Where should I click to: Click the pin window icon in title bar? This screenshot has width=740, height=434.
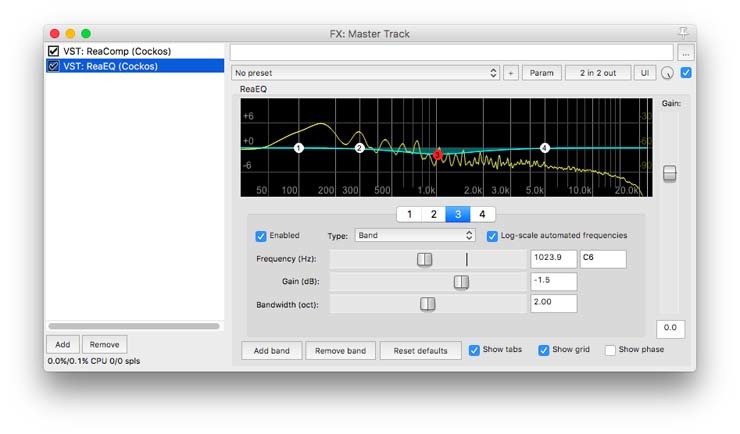(683, 33)
